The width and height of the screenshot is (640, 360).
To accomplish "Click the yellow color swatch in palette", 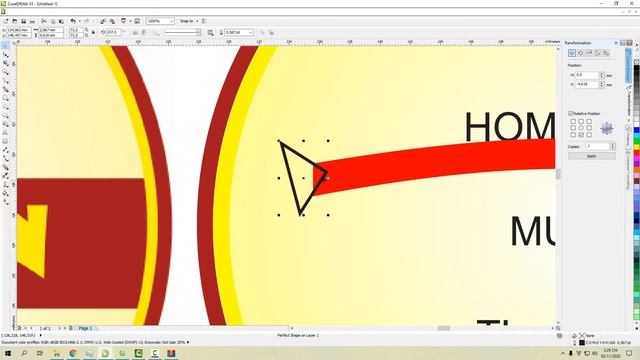I will pos(636,147).
